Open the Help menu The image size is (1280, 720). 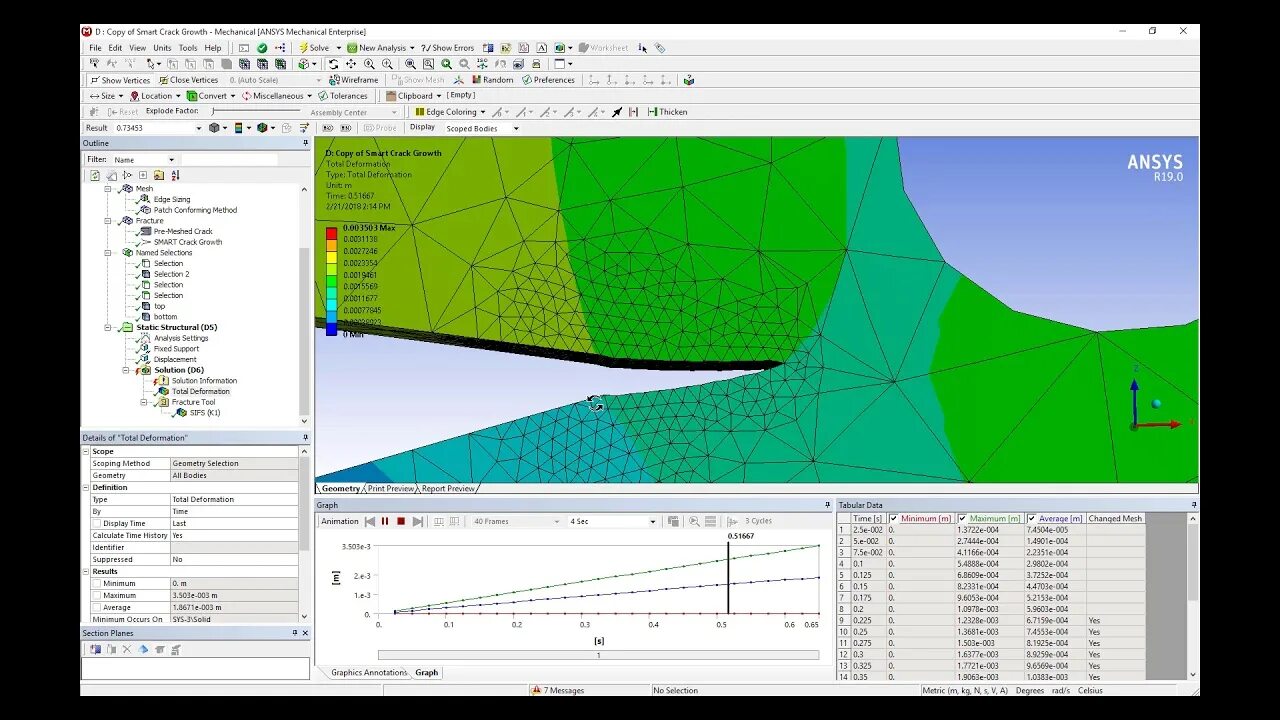point(213,48)
